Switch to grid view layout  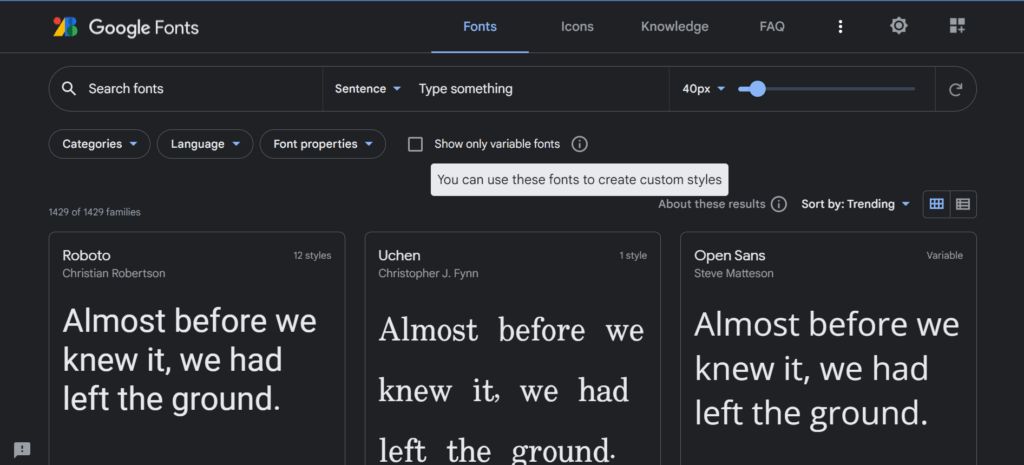pyautogui.click(x=936, y=204)
